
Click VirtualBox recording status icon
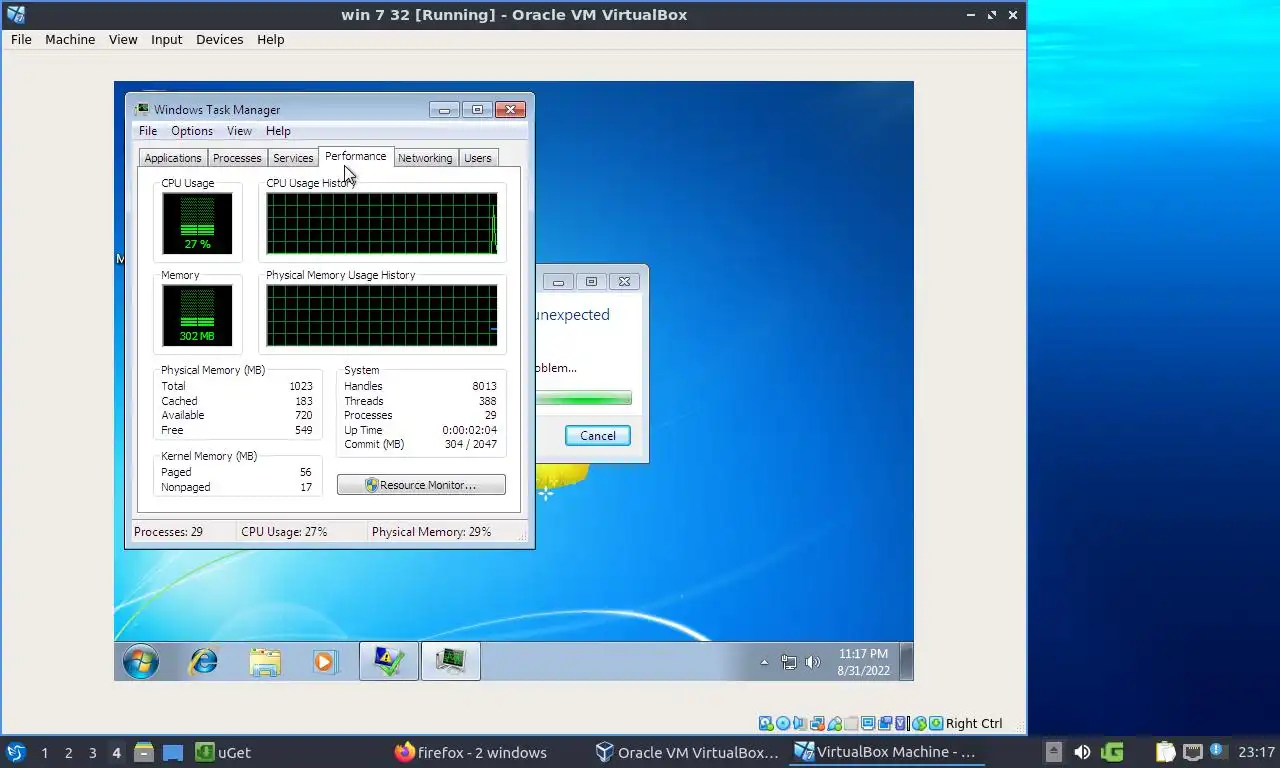pos(885,723)
